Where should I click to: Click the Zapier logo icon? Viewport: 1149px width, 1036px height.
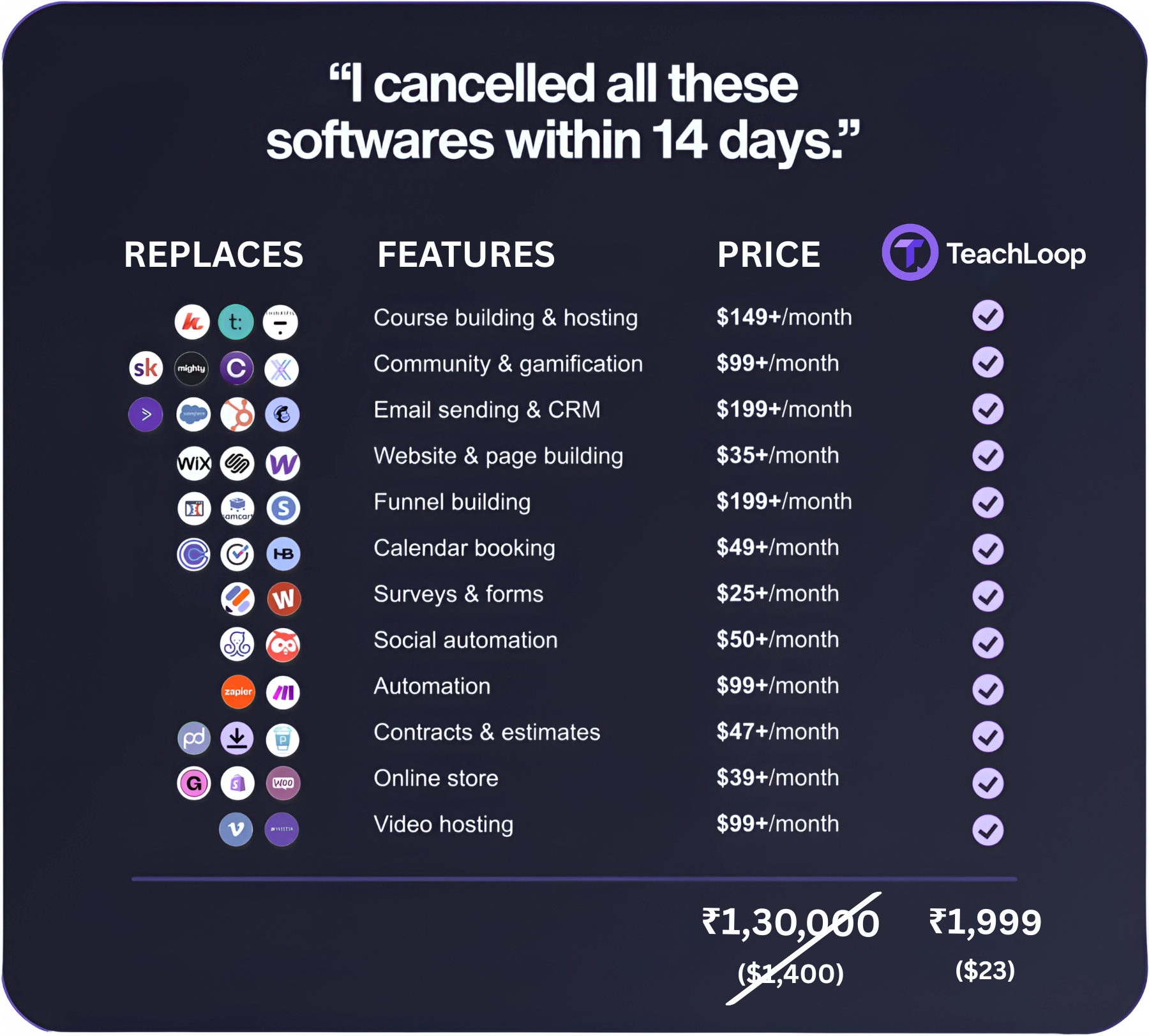238,692
